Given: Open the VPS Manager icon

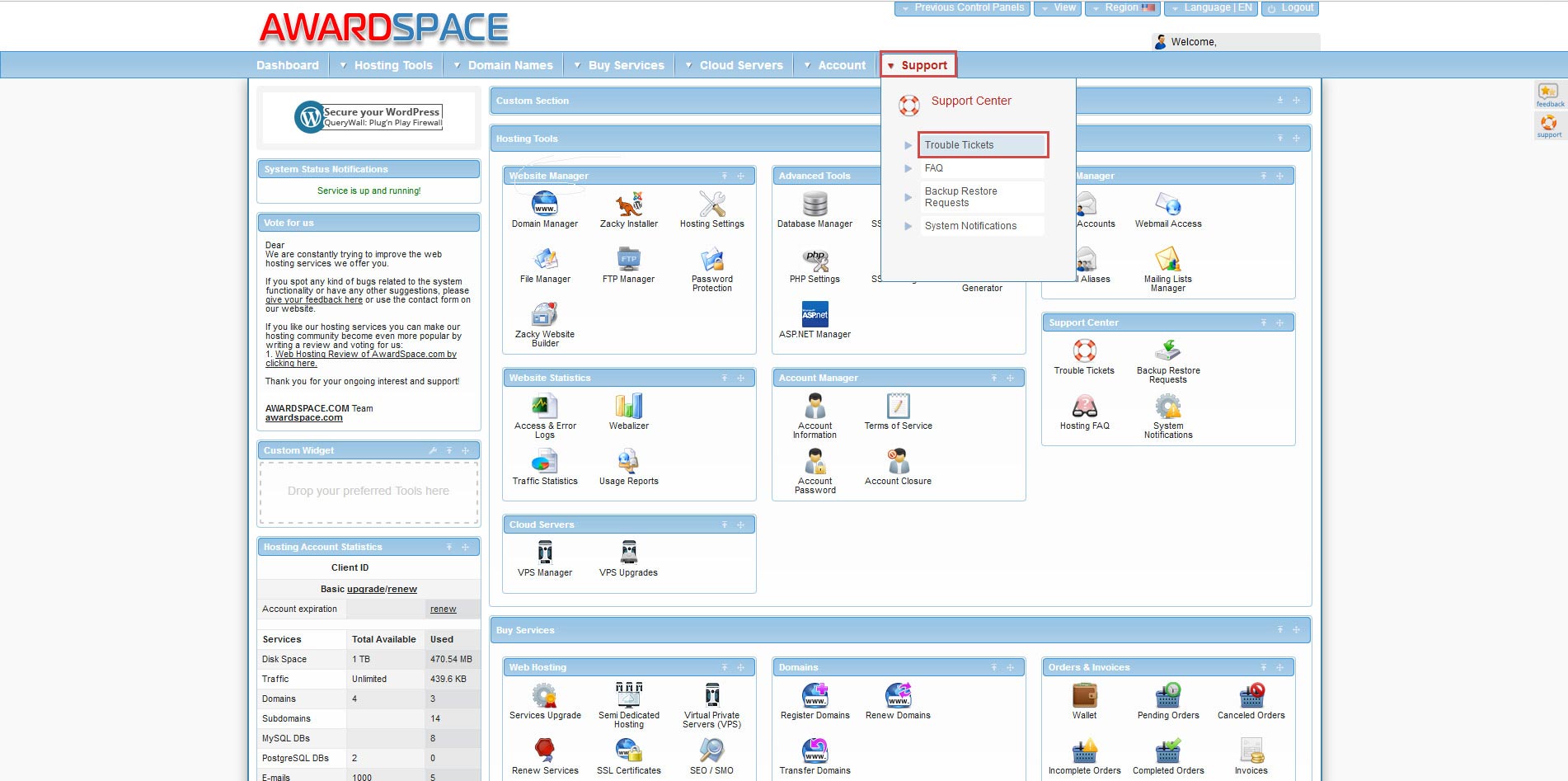Looking at the screenshot, I should pyautogui.click(x=544, y=553).
